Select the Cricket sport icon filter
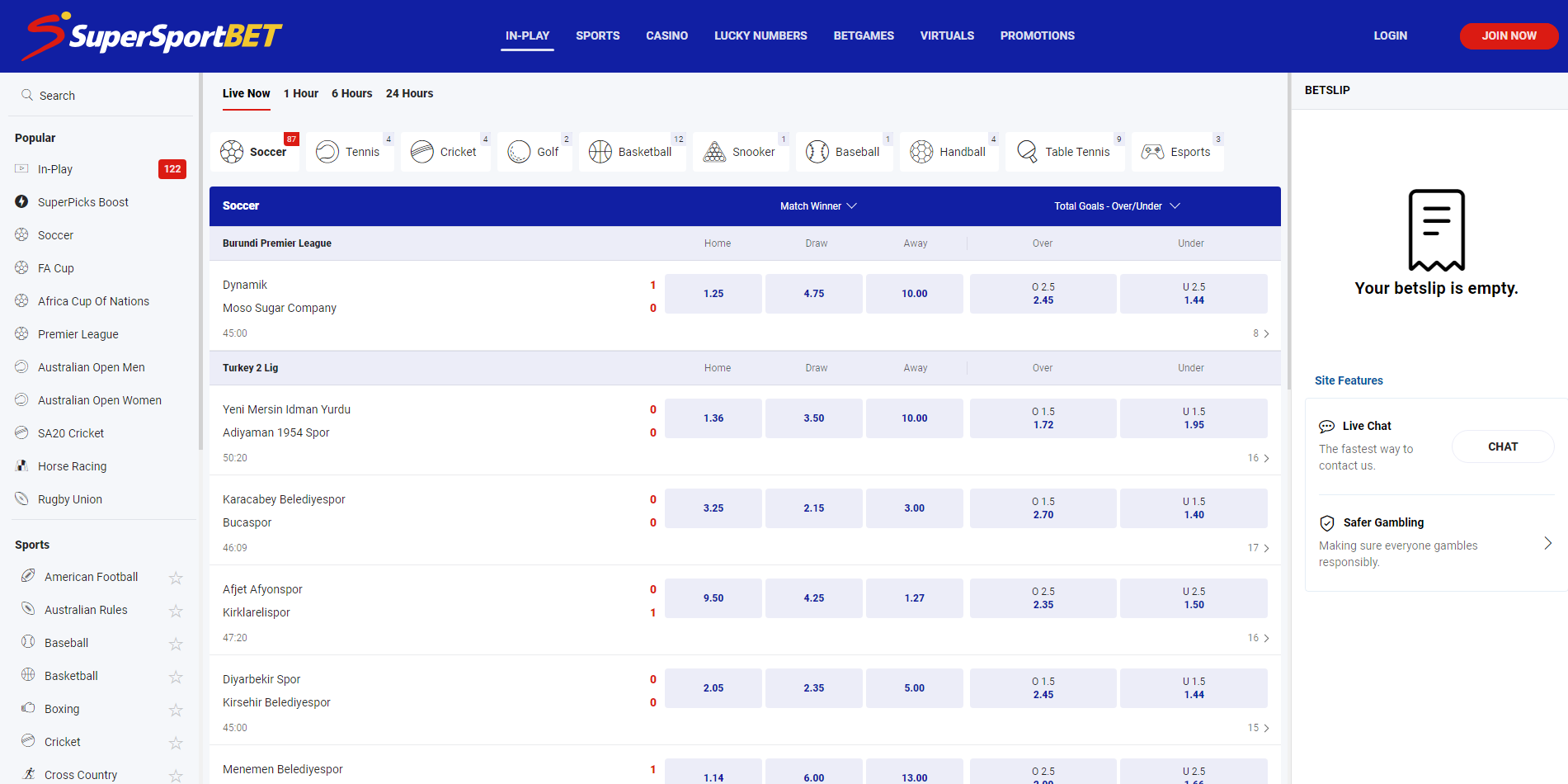Image resolution: width=1568 pixels, height=784 pixels. (445, 152)
